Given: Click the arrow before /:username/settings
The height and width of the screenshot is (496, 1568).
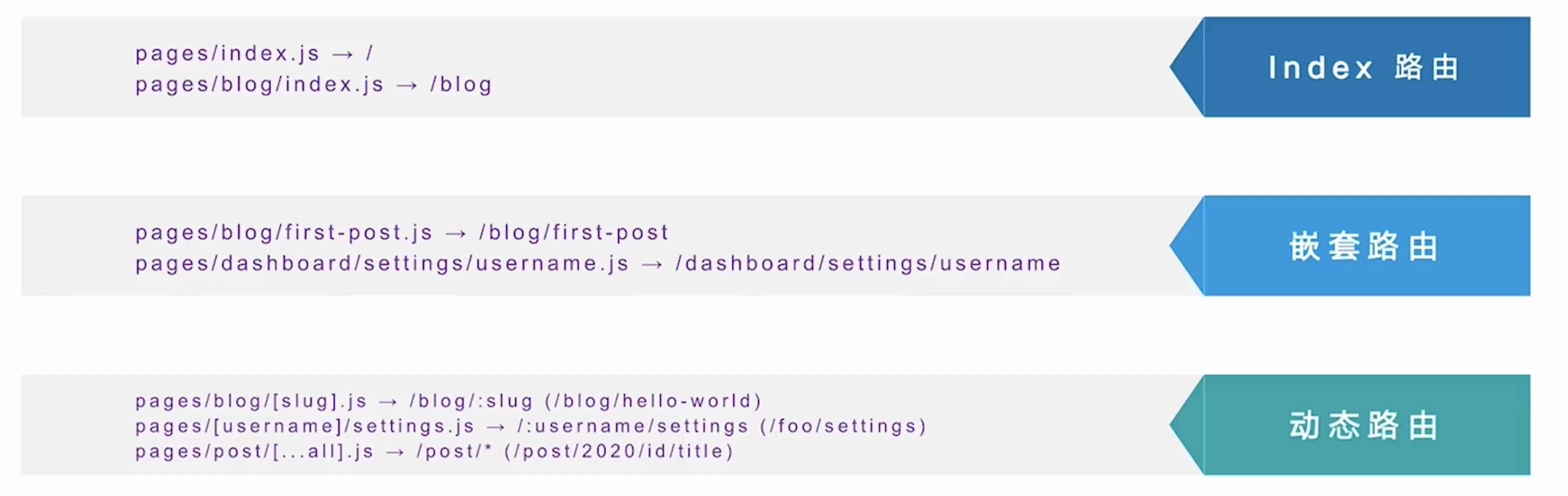Looking at the screenshot, I should (496, 427).
